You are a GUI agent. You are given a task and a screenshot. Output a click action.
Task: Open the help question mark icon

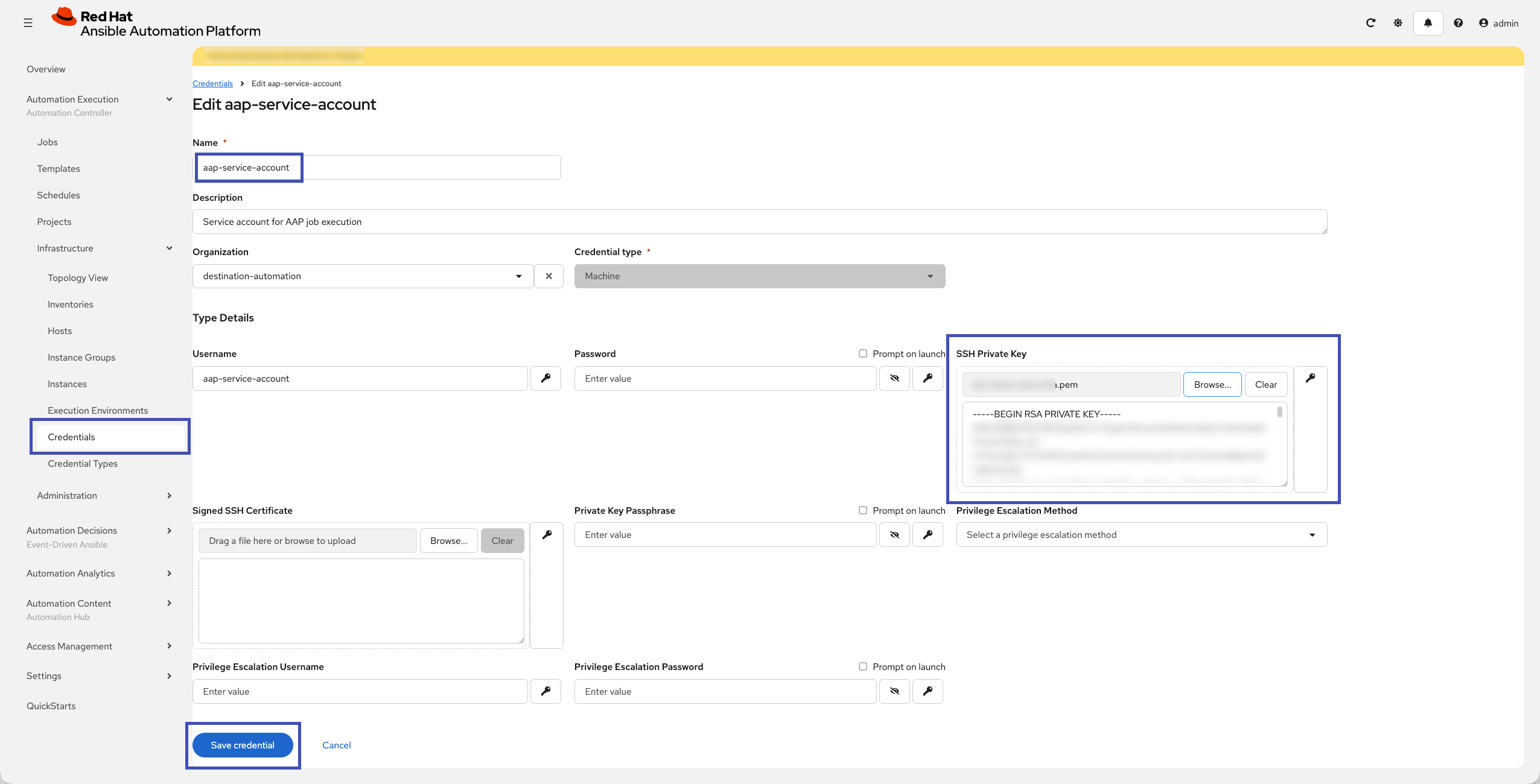[1458, 23]
